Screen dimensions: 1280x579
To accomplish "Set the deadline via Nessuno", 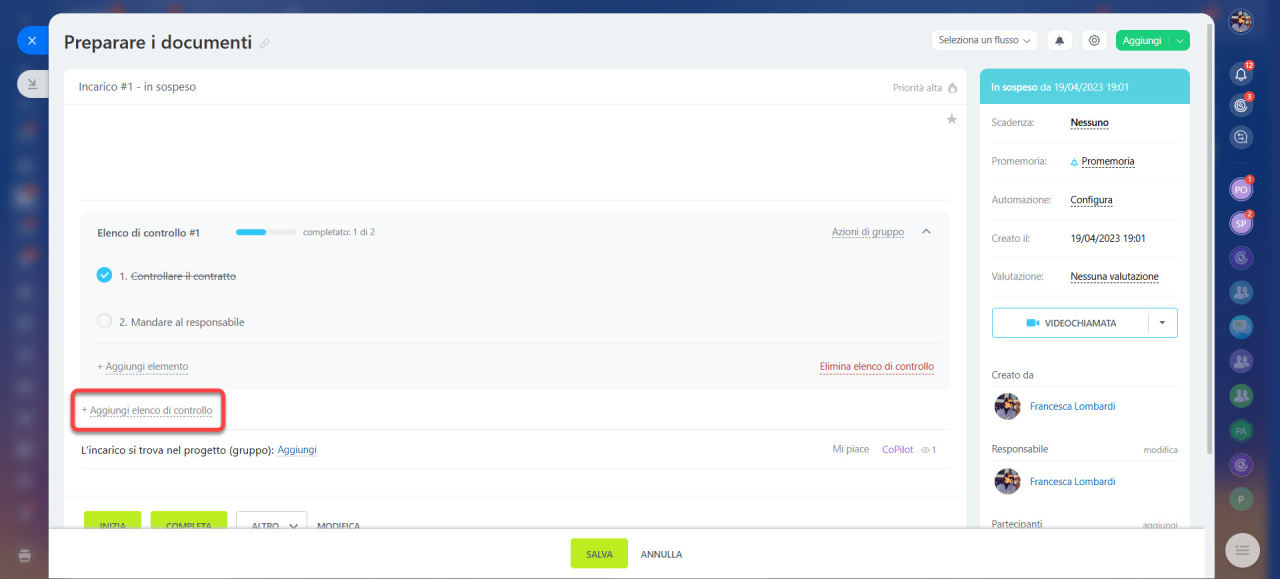I will 1089,123.
